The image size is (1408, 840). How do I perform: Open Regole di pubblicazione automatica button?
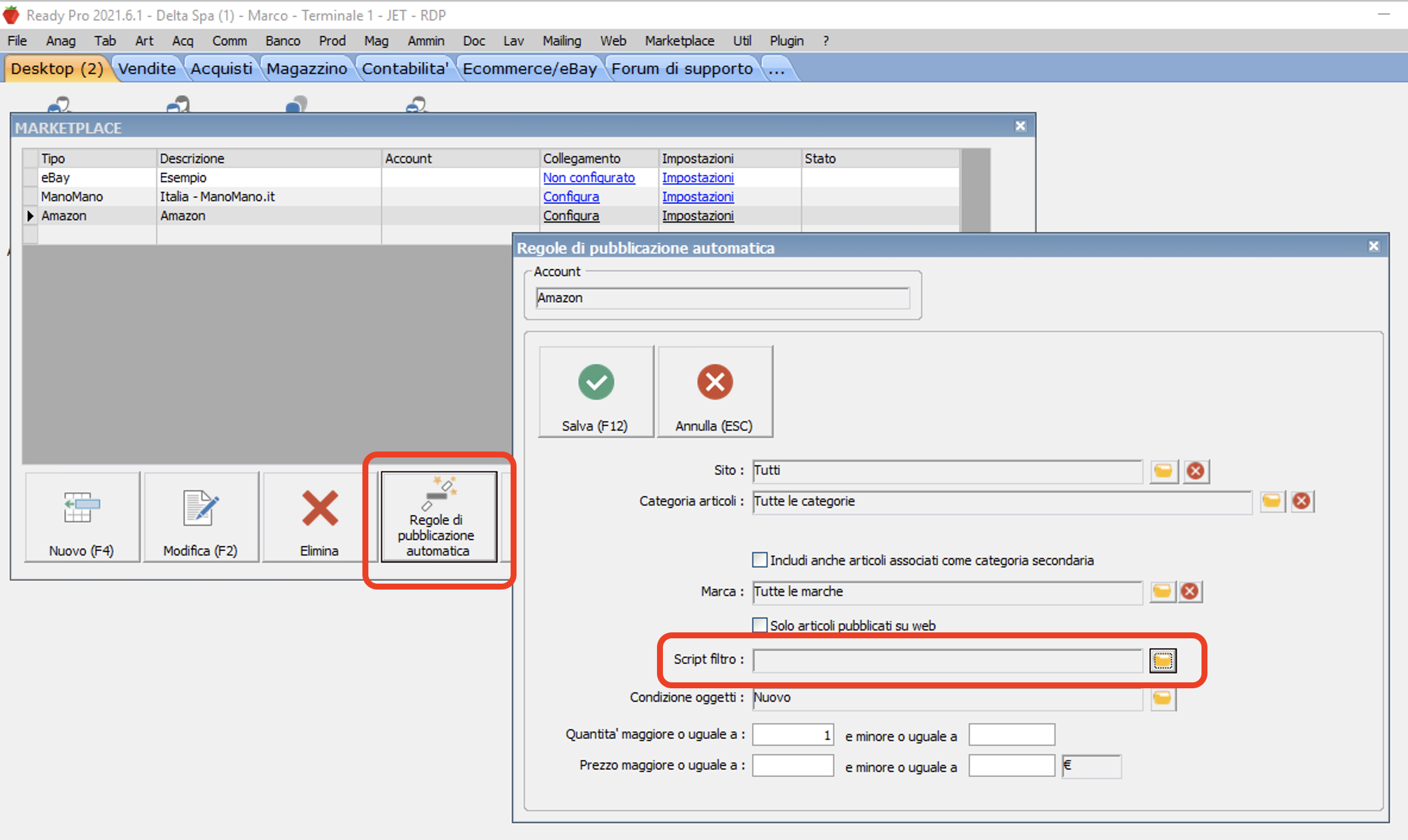point(439,517)
